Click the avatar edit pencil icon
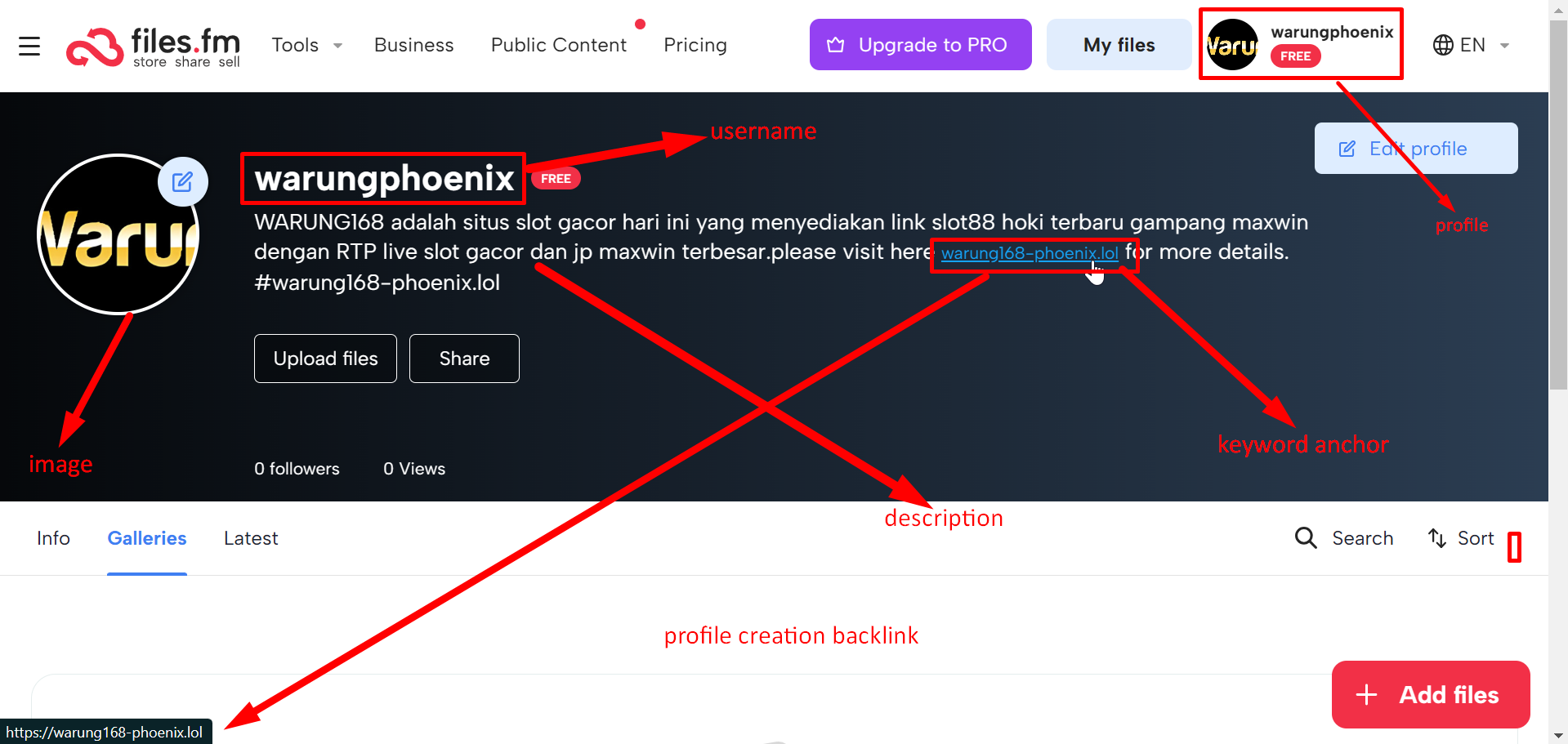The height and width of the screenshot is (744, 1568). pyautogui.click(x=182, y=181)
